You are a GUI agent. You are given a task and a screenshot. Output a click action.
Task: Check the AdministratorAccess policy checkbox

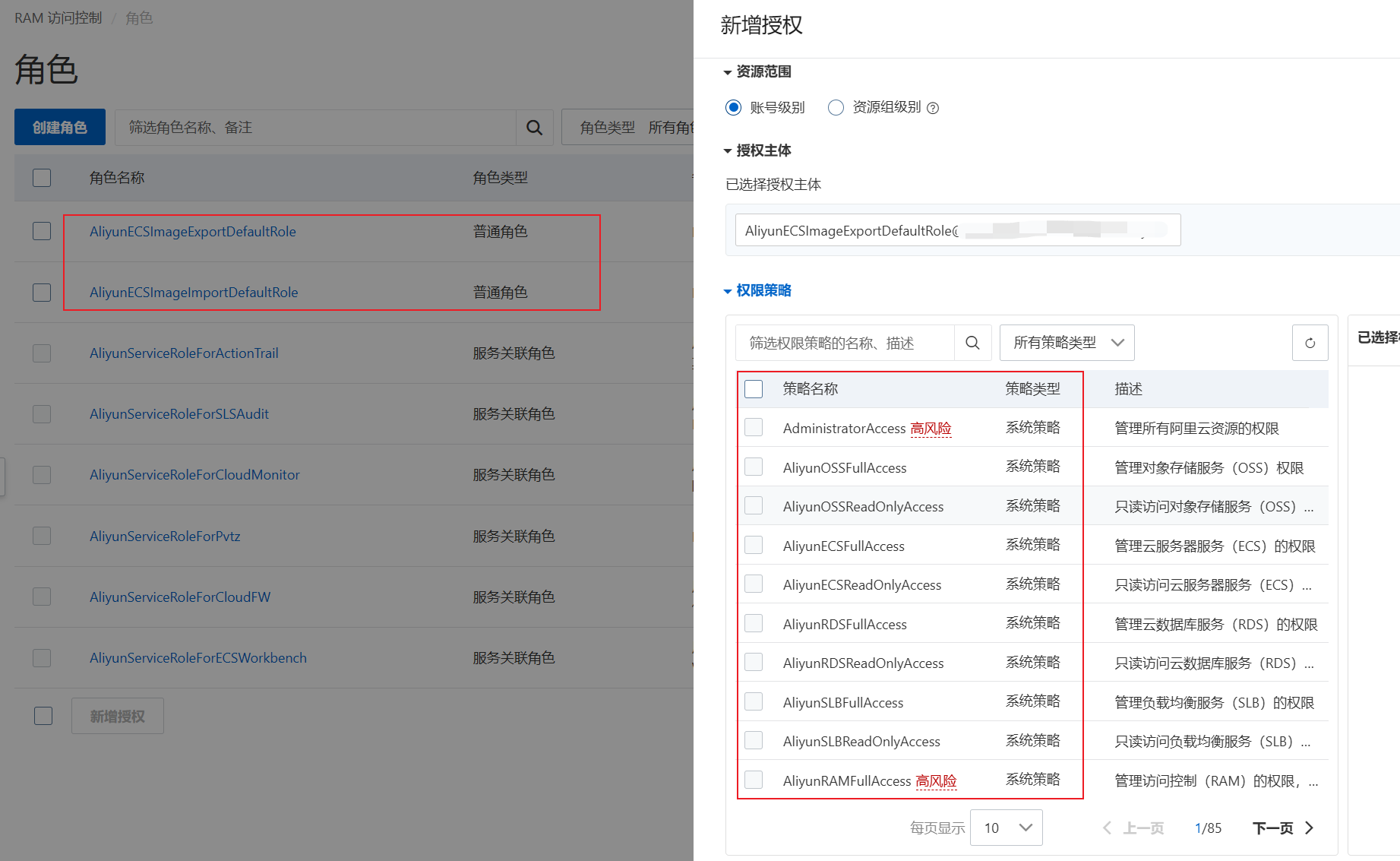(x=754, y=427)
